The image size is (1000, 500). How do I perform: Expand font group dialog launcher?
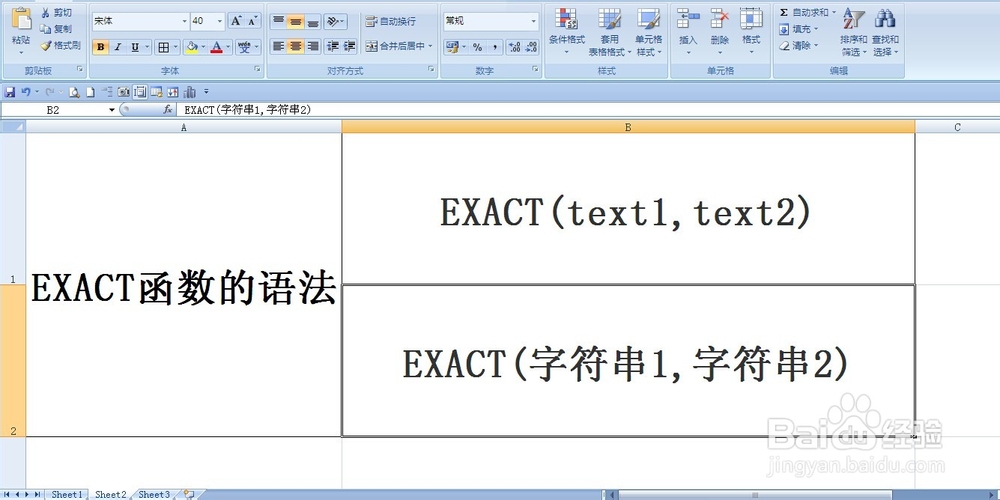[258, 68]
